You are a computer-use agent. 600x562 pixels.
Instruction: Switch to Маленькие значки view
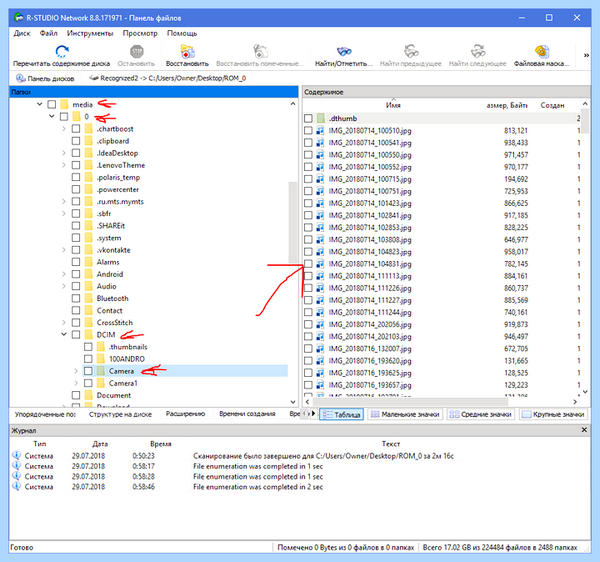coord(405,414)
